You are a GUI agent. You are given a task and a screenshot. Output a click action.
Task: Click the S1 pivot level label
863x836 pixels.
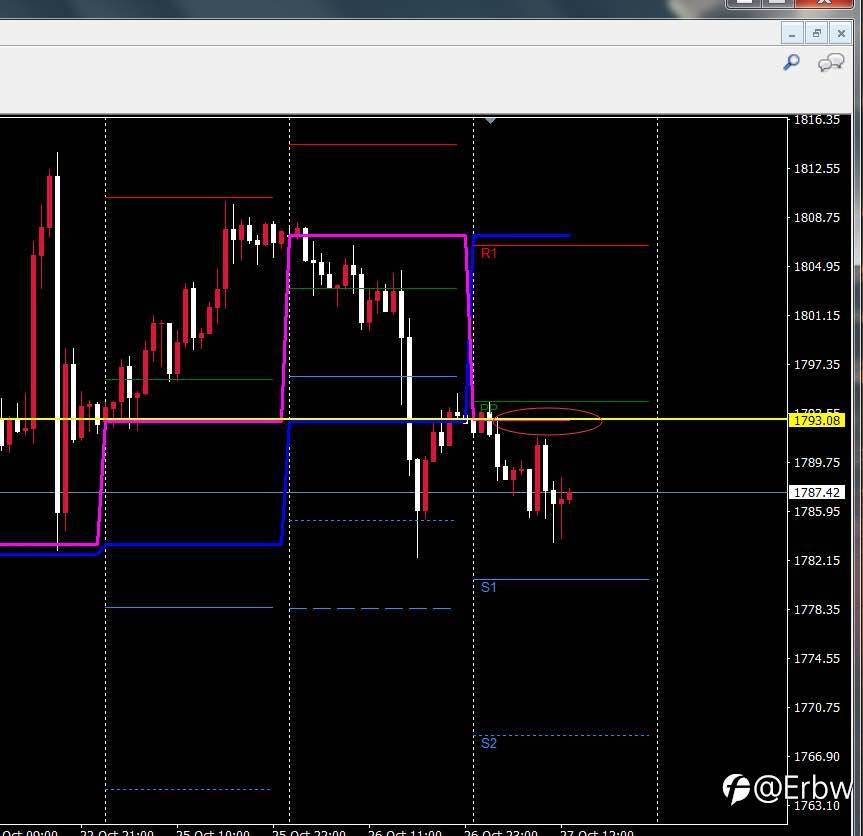click(489, 587)
